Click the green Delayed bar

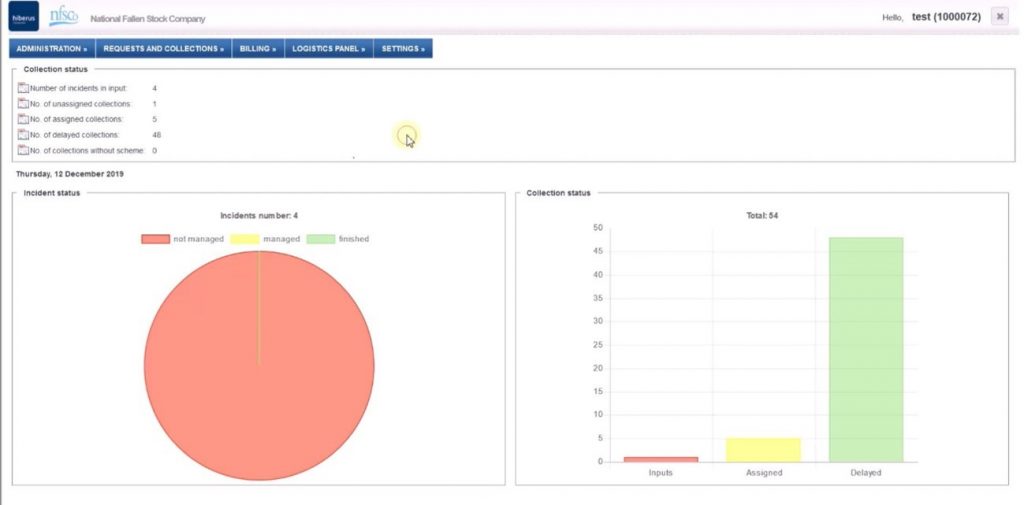(866, 350)
